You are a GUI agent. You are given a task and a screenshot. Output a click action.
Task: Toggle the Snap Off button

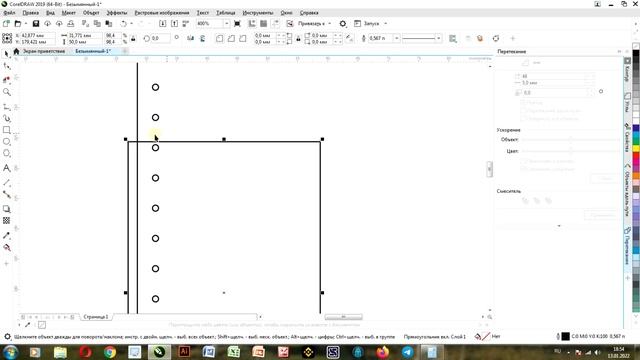pyautogui.click(x=289, y=24)
